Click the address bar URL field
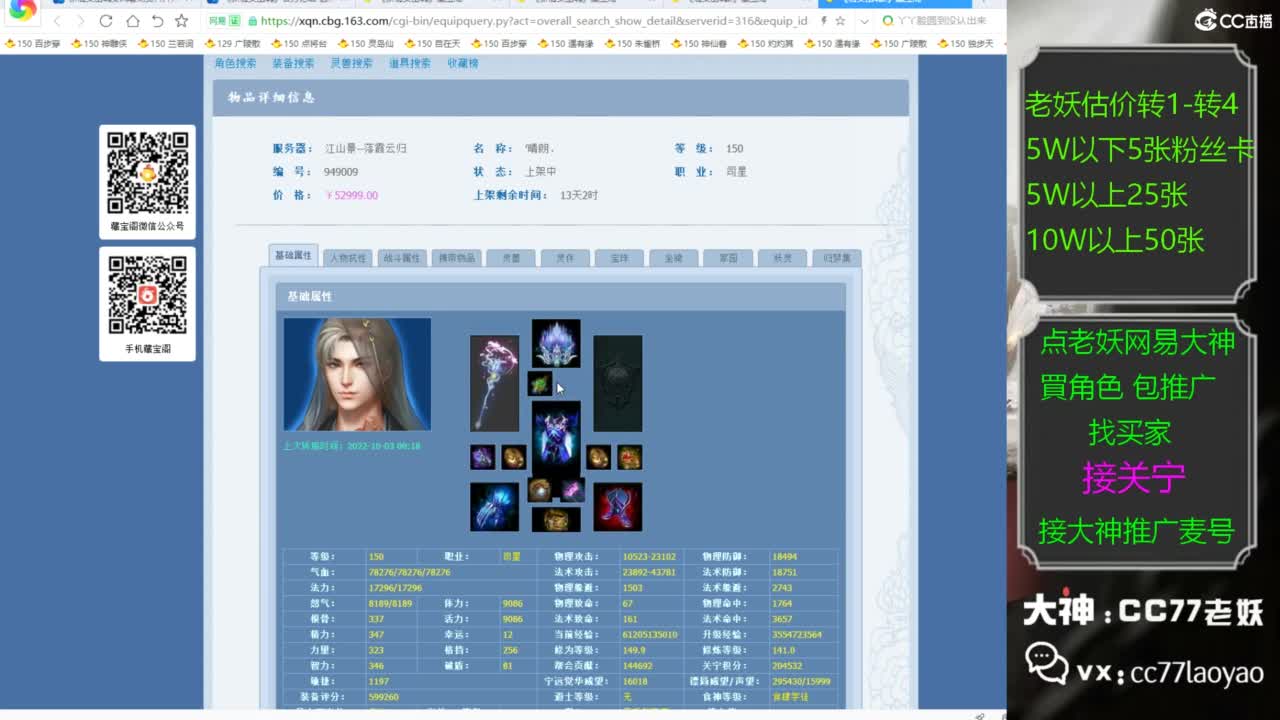Screen dimensions: 1280x720 533,21
